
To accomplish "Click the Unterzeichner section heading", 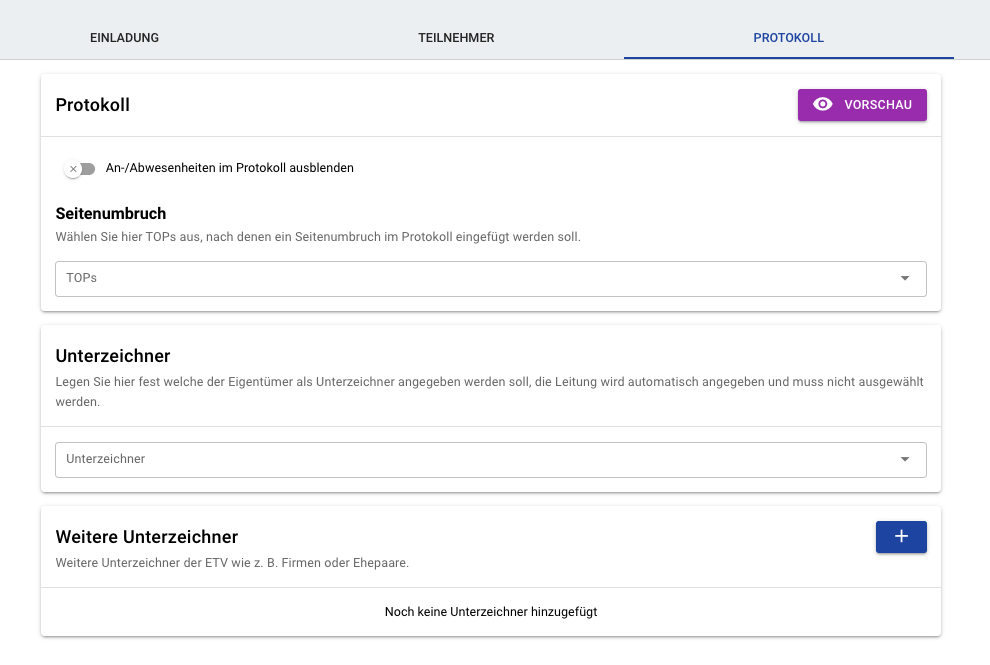I will [x=113, y=356].
